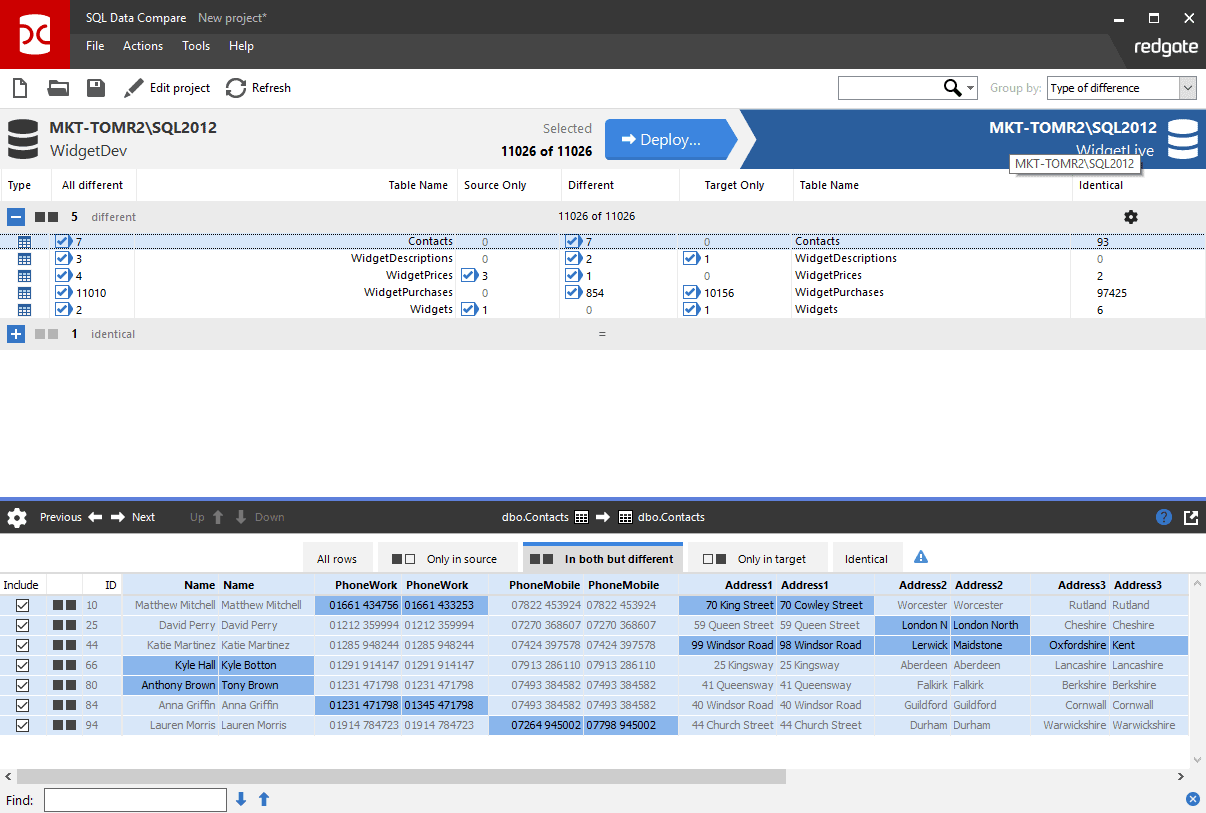Expand the identical group
The height and width of the screenshot is (813, 1206).
pyautogui.click(x=16, y=333)
